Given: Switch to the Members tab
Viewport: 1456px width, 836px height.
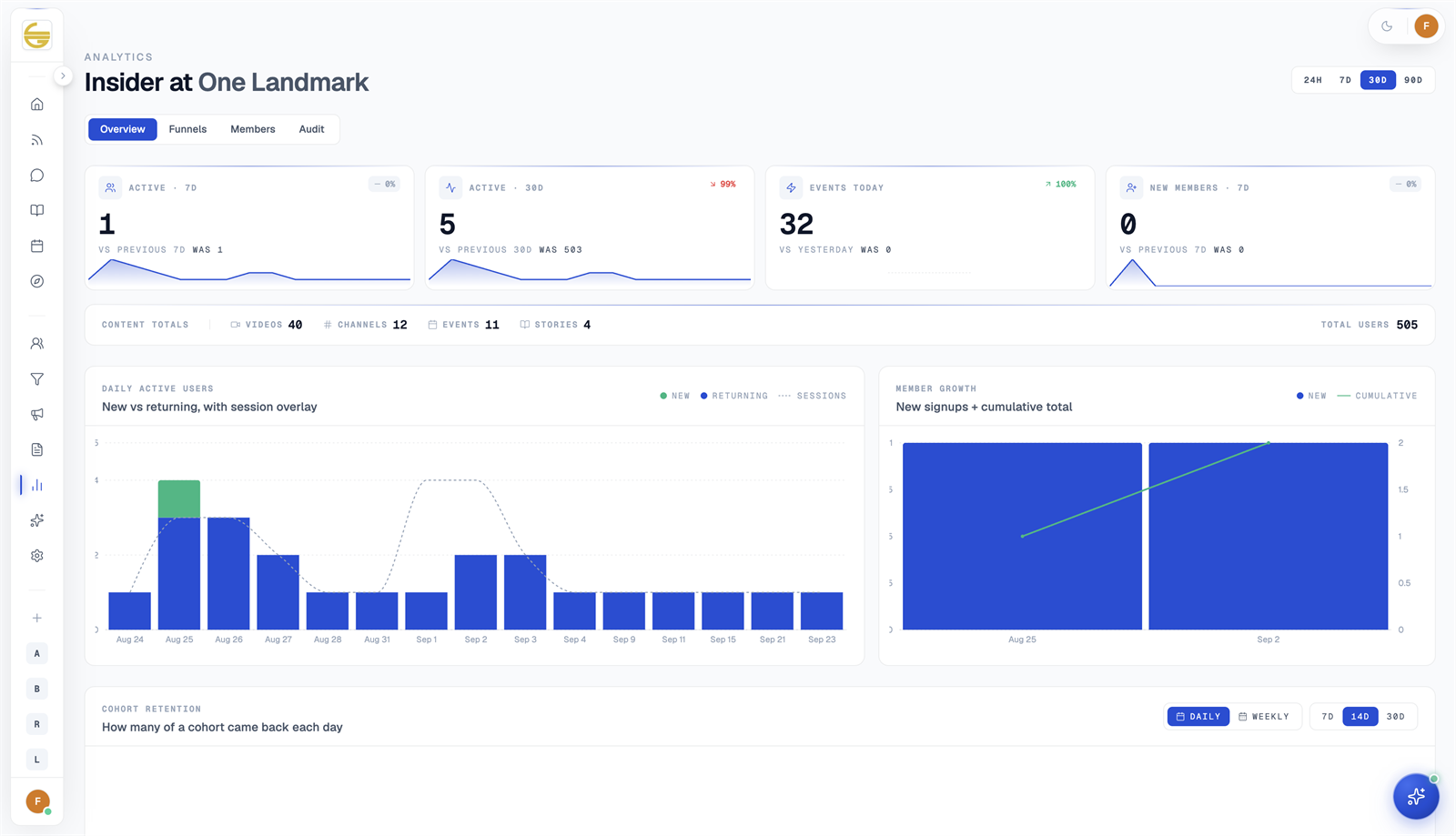Looking at the screenshot, I should [253, 129].
